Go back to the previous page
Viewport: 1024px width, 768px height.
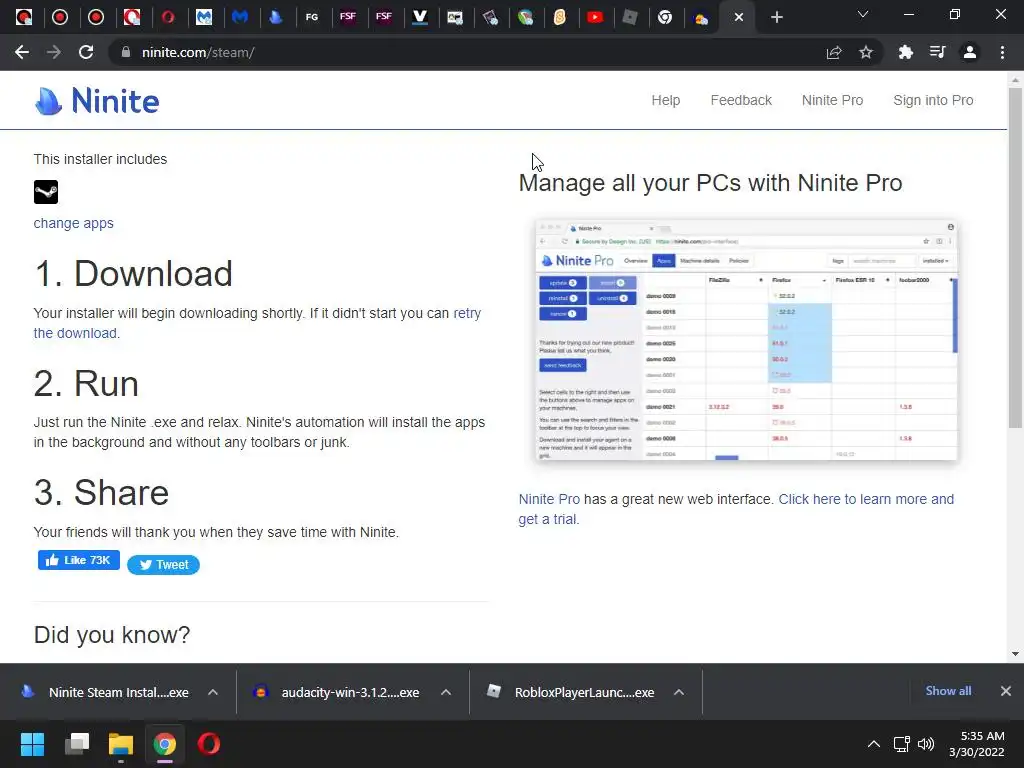click(x=22, y=52)
